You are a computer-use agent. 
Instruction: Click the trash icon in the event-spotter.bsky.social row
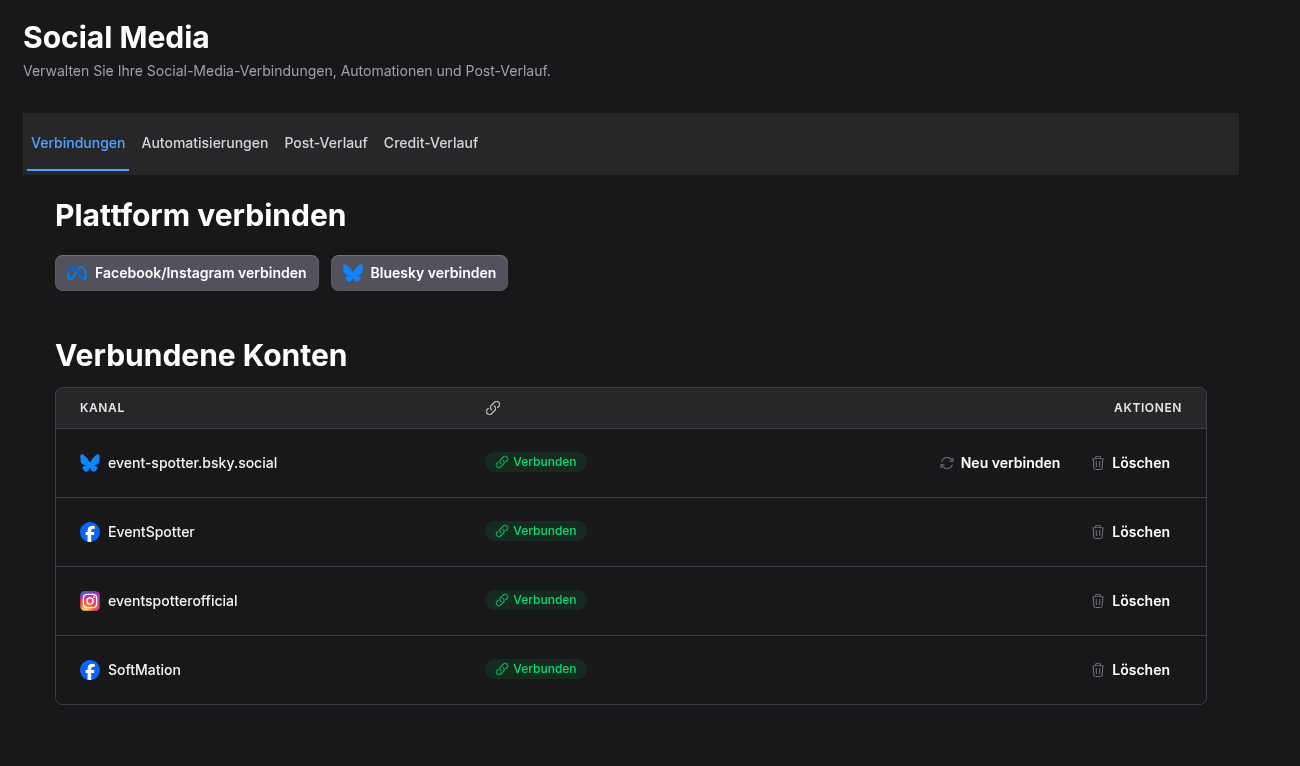[1098, 463]
